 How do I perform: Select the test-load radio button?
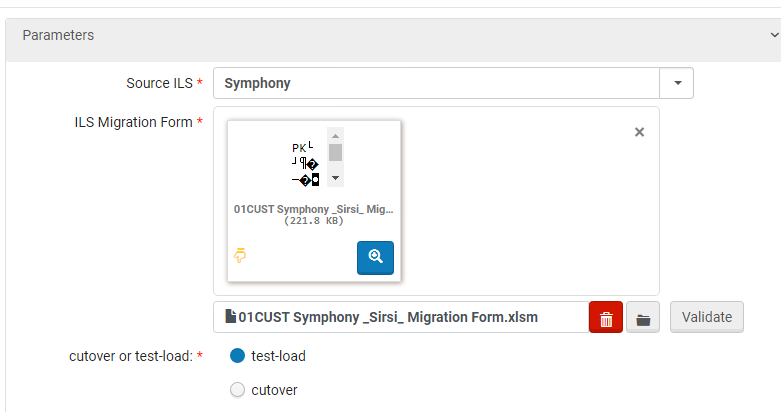tap(237, 356)
